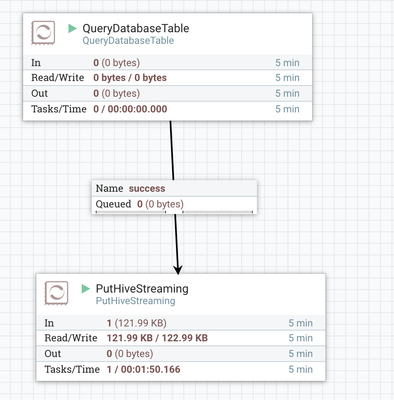Select the QueryDatabaseTable processor title
Viewport: 394px width, 400px height.
[x=136, y=29]
